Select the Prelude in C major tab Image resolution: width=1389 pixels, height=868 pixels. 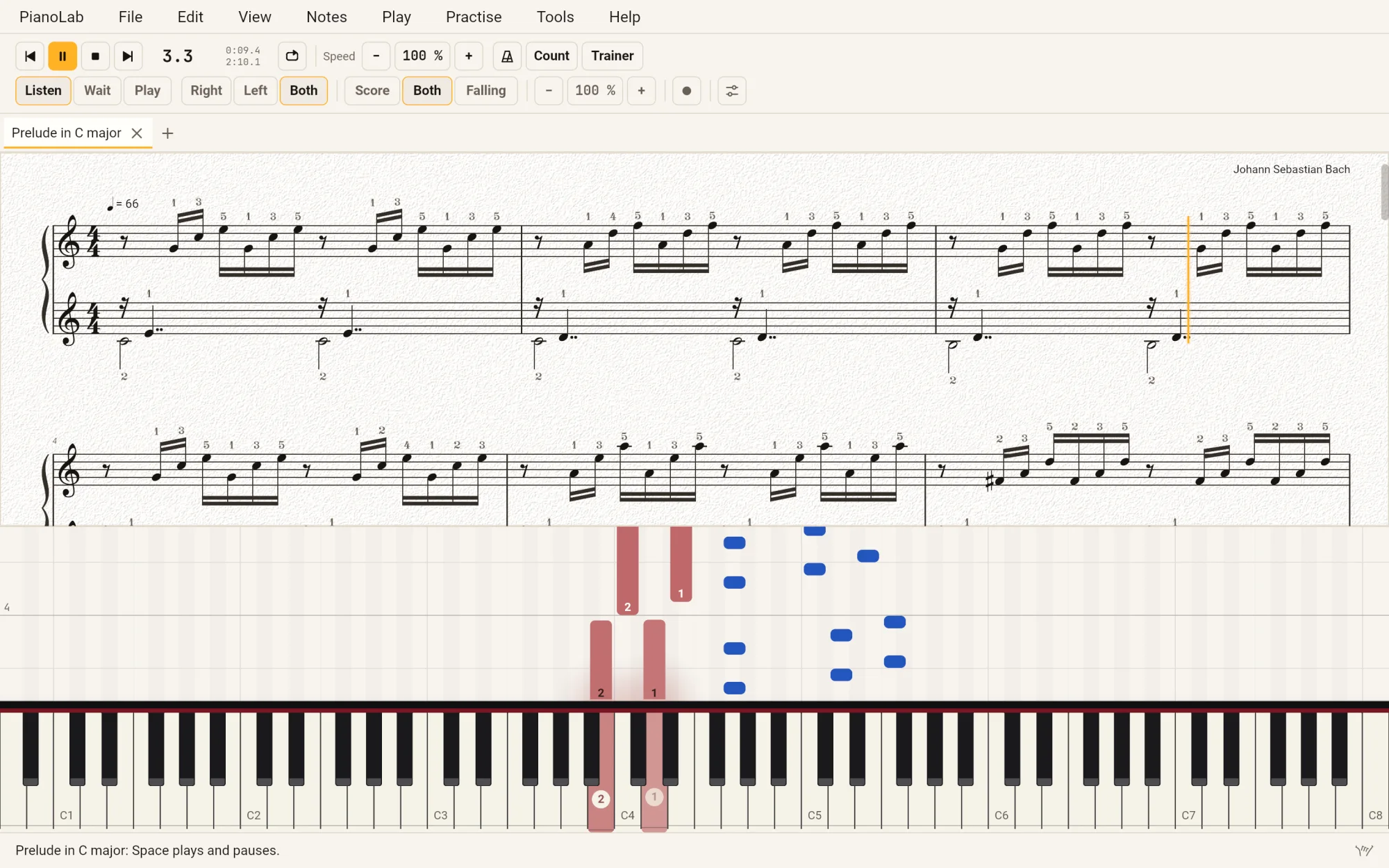(67, 133)
